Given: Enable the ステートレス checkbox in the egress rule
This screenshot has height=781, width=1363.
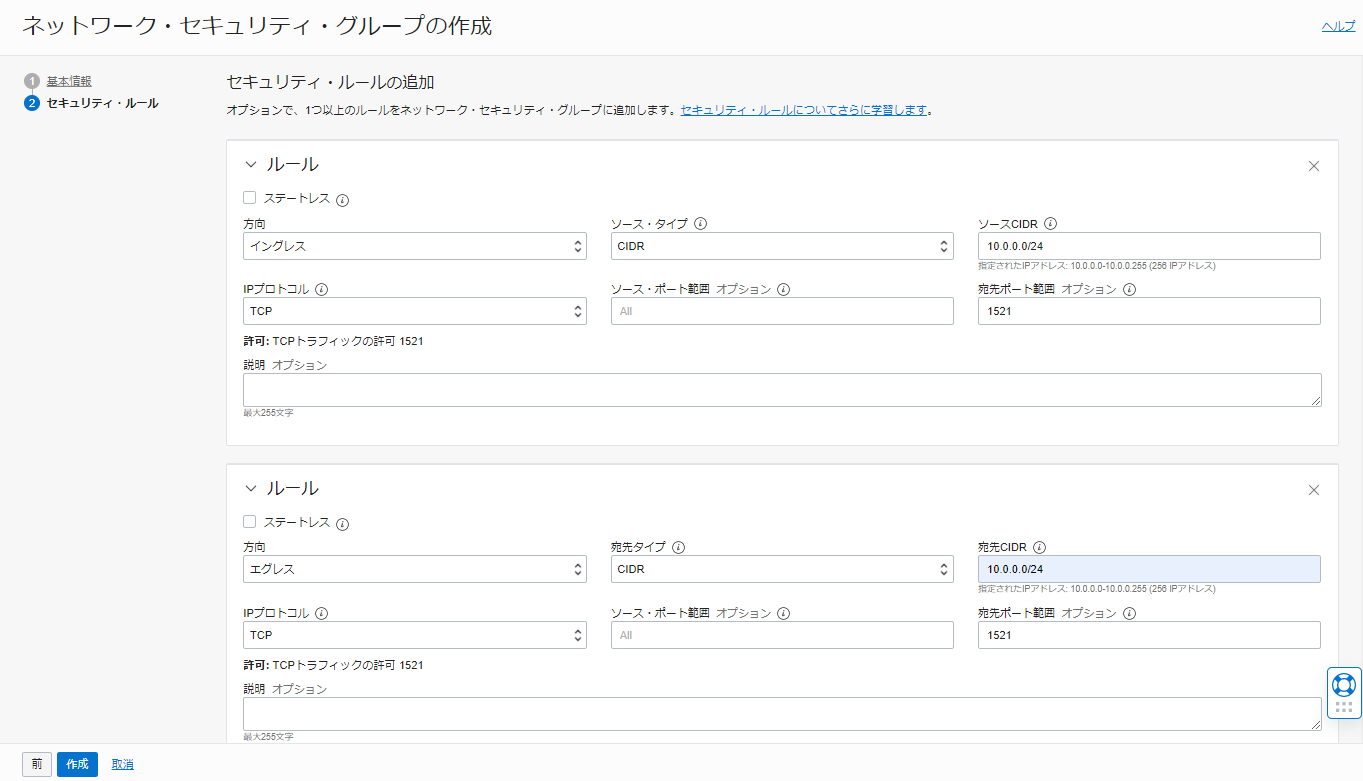Looking at the screenshot, I should (249, 522).
